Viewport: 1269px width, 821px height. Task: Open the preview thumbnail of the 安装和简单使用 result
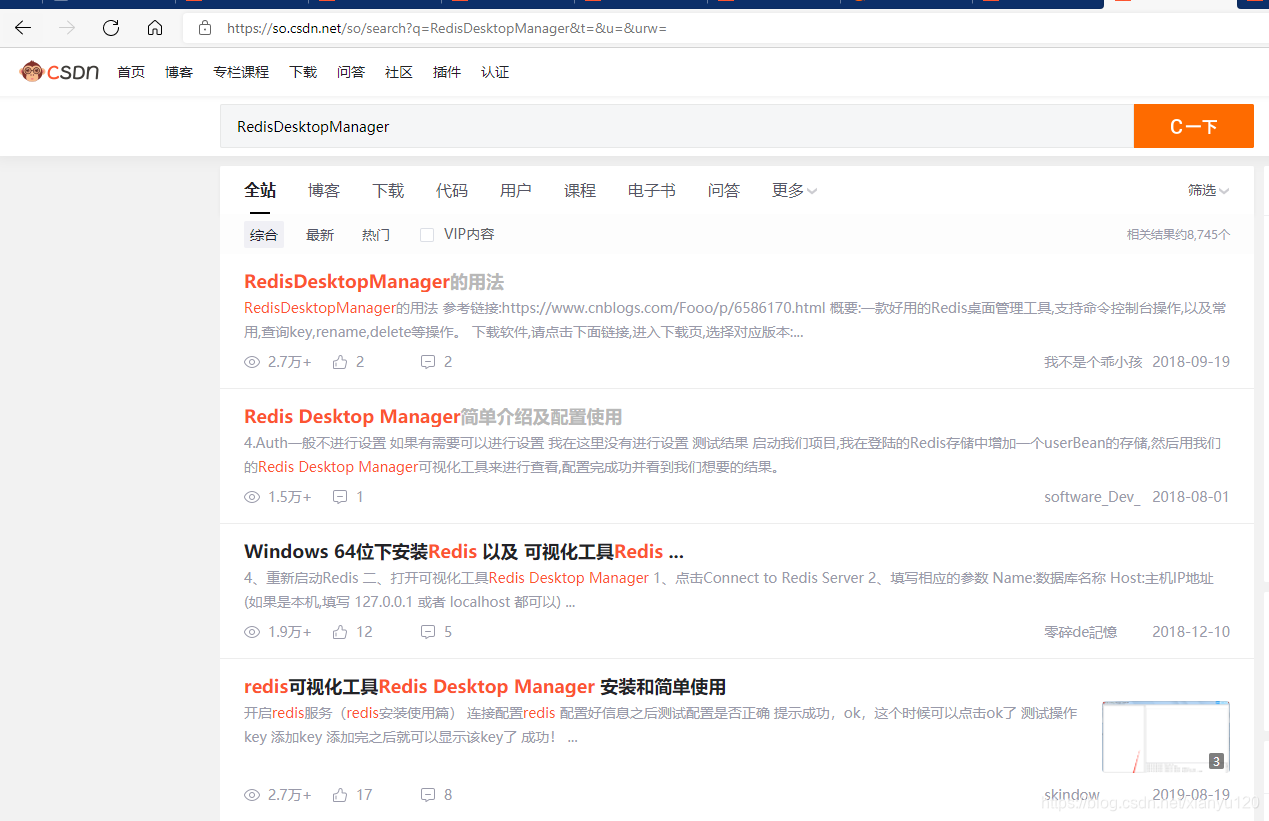(1166, 737)
